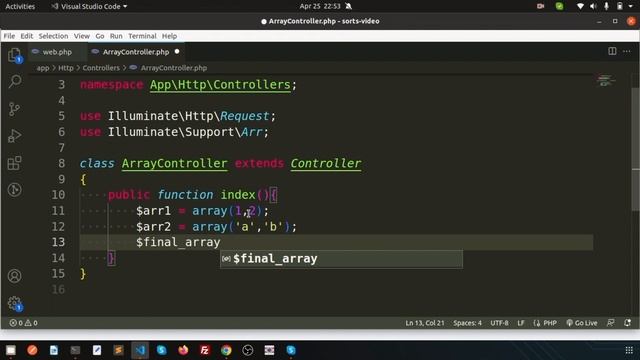Image resolution: width=640 pixels, height=360 pixels.
Task: Start server with Go Live
Action: 582,323
